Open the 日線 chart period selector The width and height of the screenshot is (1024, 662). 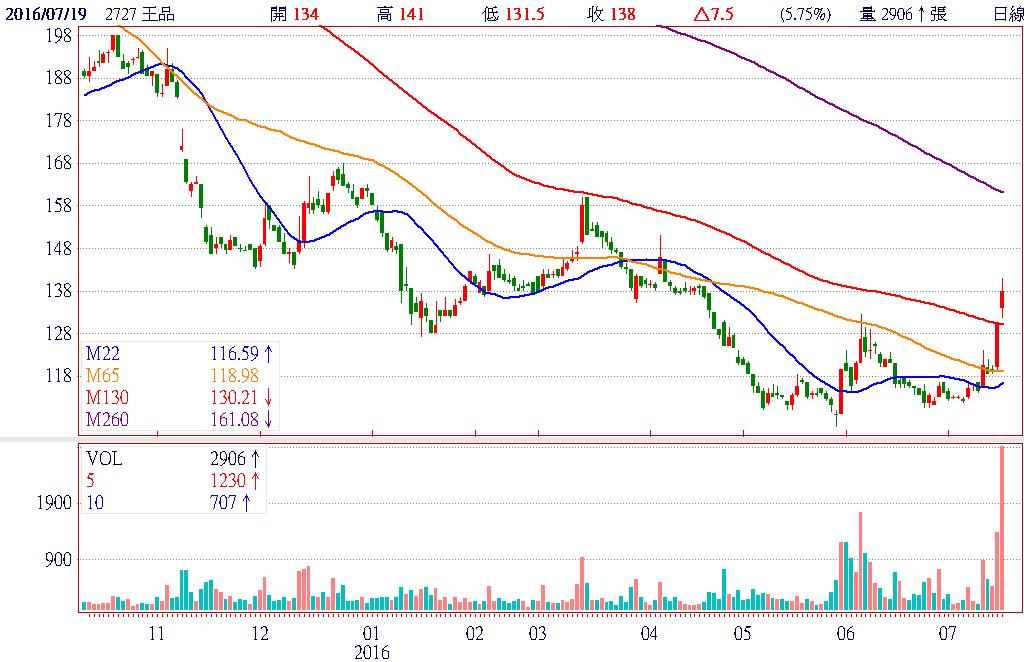[x=1002, y=15]
